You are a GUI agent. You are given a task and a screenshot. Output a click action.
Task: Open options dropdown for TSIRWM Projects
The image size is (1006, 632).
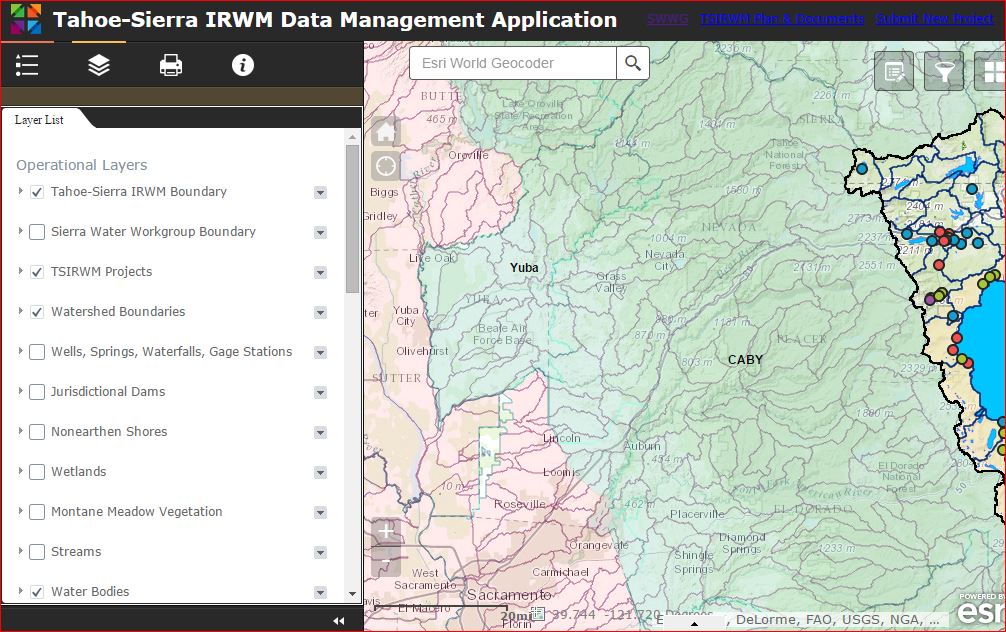tap(321, 273)
